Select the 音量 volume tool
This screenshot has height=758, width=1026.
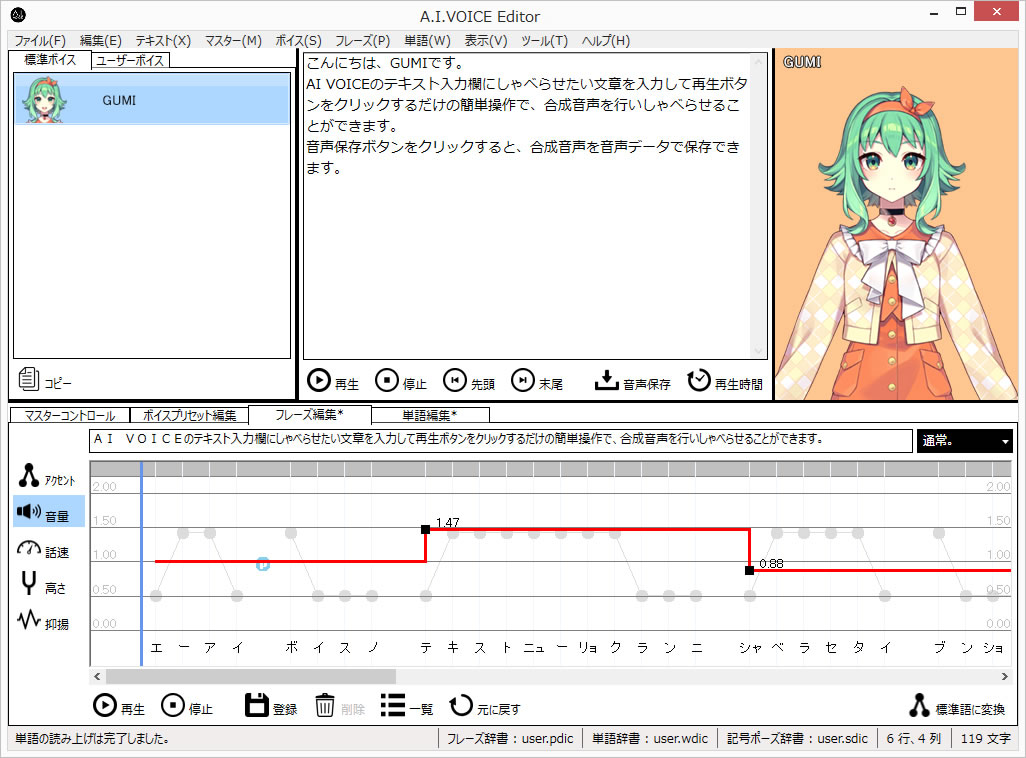[48, 512]
